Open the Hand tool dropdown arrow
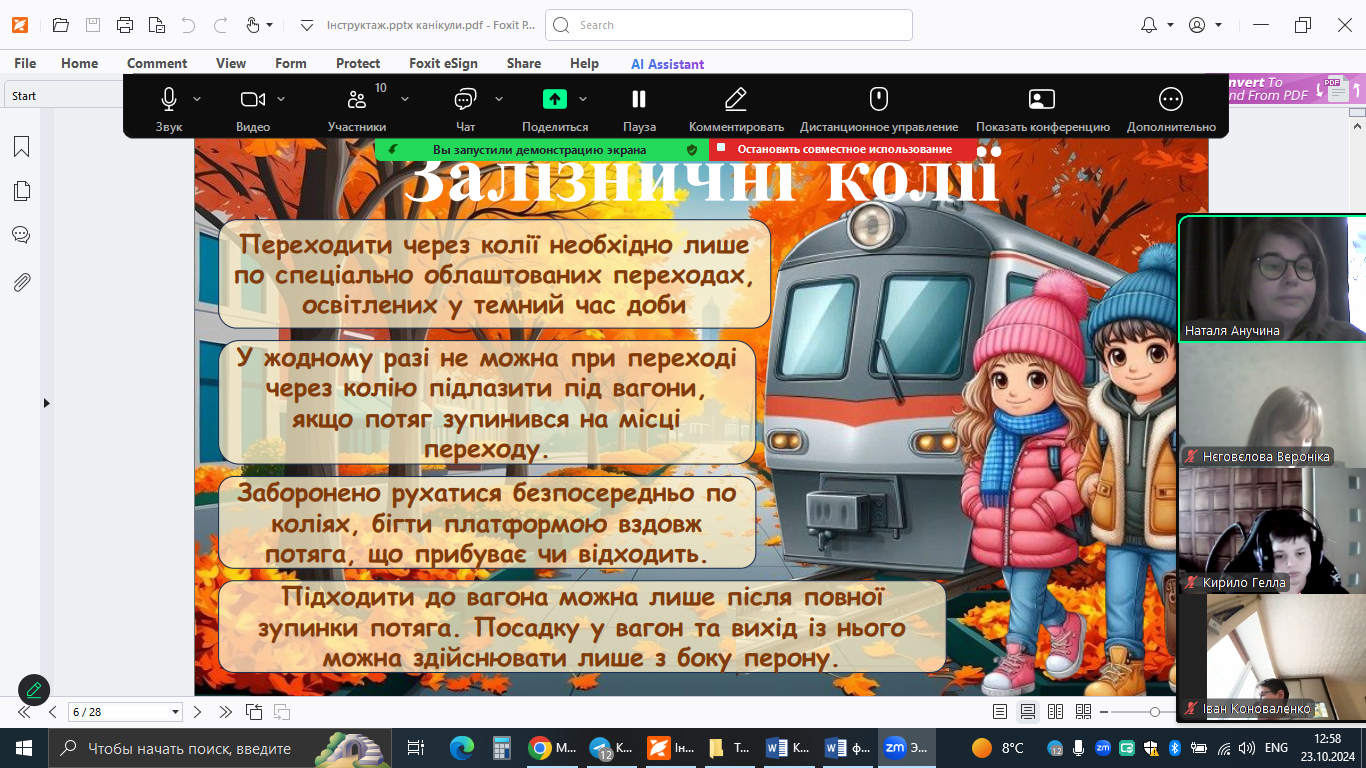The image size is (1366, 768). point(270,25)
